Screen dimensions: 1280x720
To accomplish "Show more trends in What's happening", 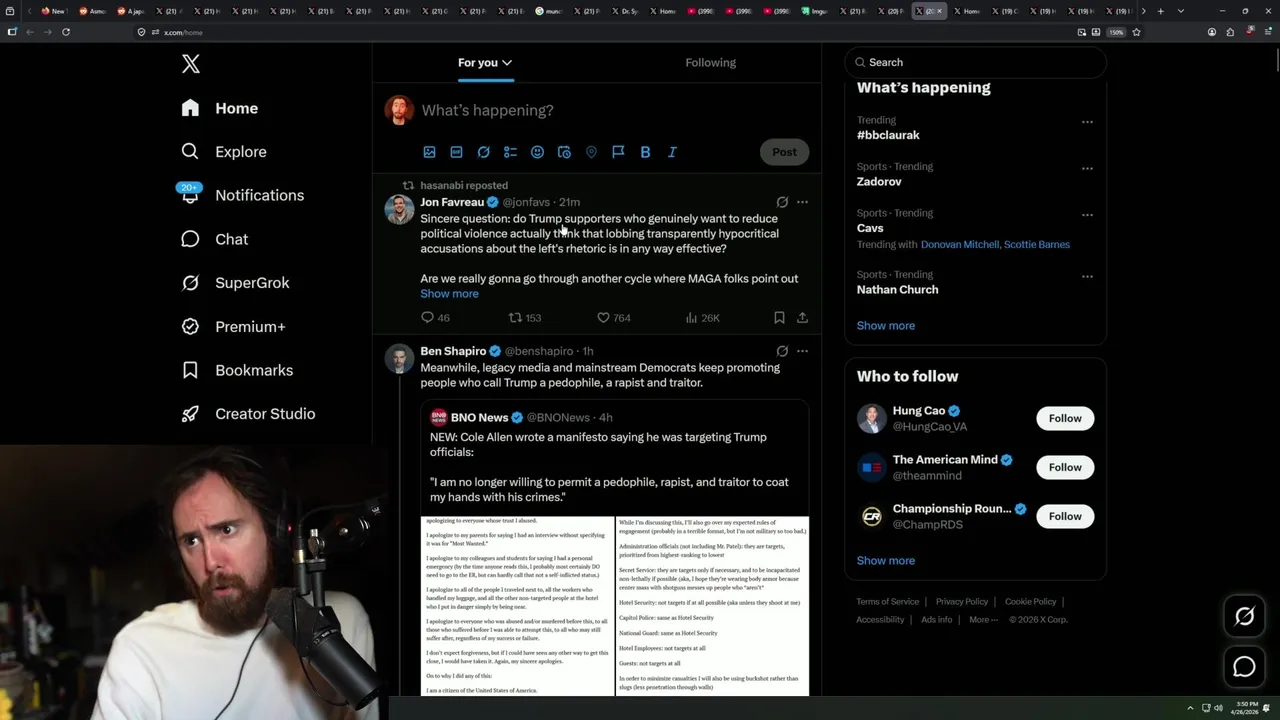I will pos(886,326).
